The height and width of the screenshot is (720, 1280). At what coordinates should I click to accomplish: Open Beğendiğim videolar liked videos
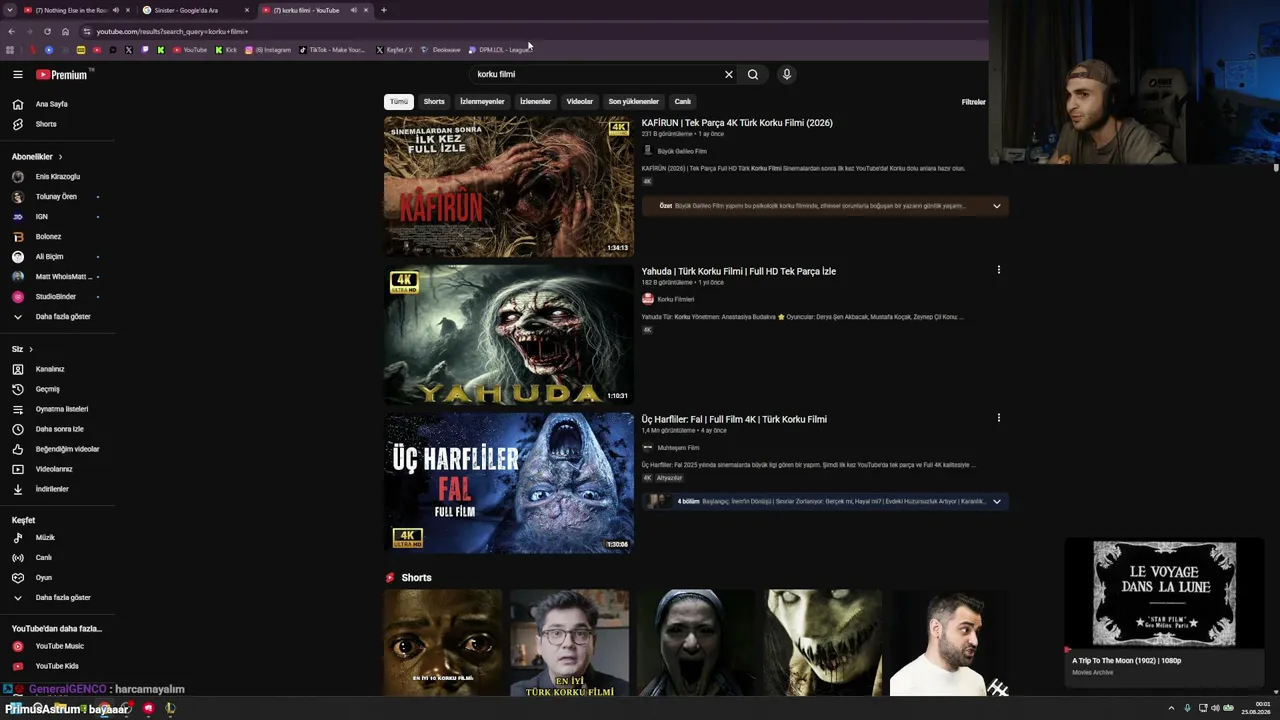[x=57, y=449]
